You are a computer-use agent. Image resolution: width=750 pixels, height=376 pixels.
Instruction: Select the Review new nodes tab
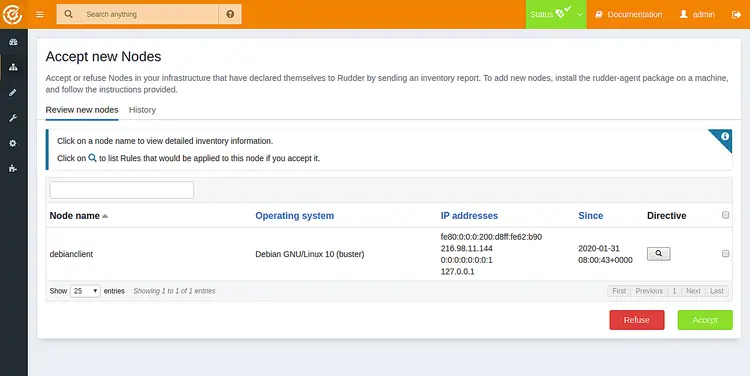click(82, 110)
